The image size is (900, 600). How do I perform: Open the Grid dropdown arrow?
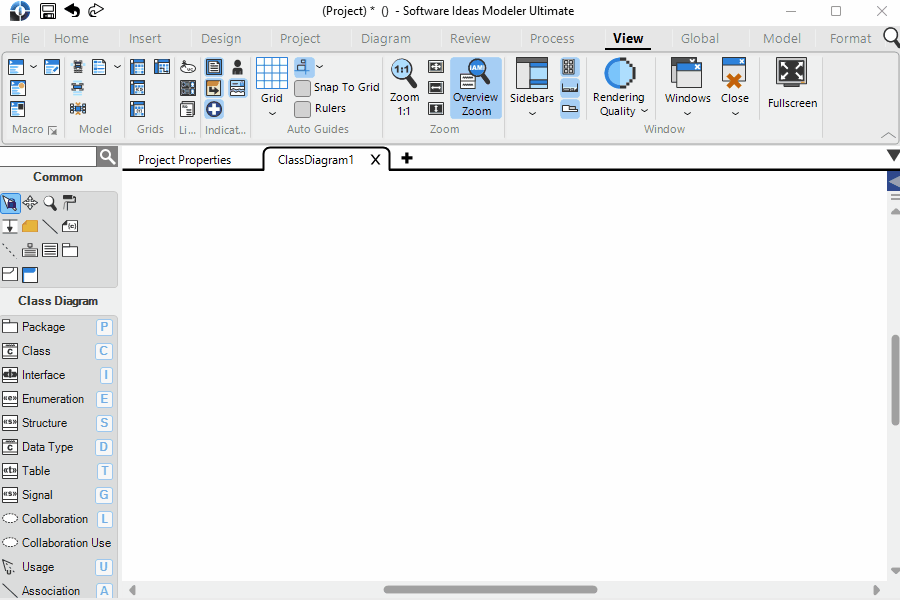tap(271, 112)
